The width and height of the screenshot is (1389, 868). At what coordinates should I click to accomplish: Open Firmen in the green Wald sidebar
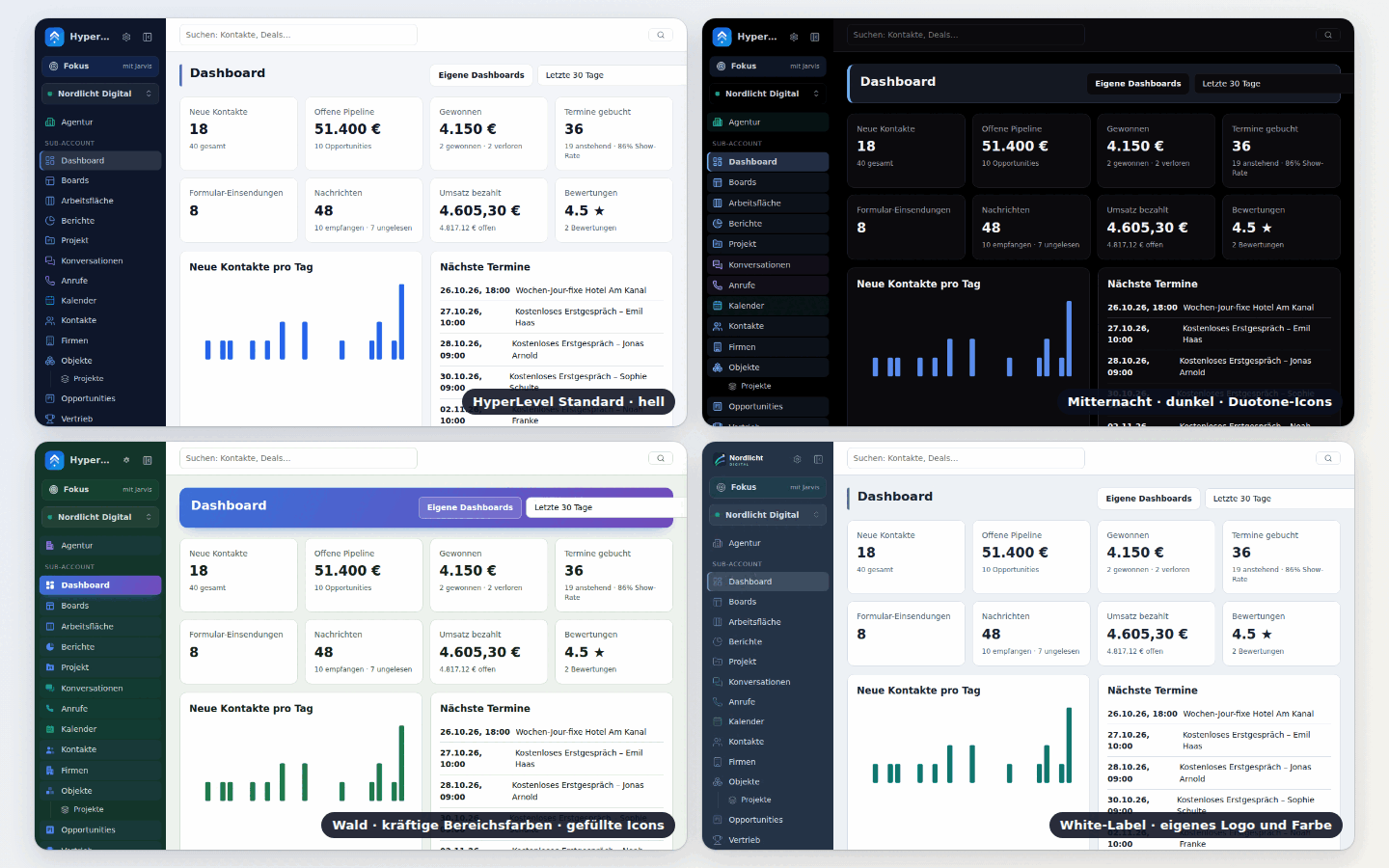point(100,771)
